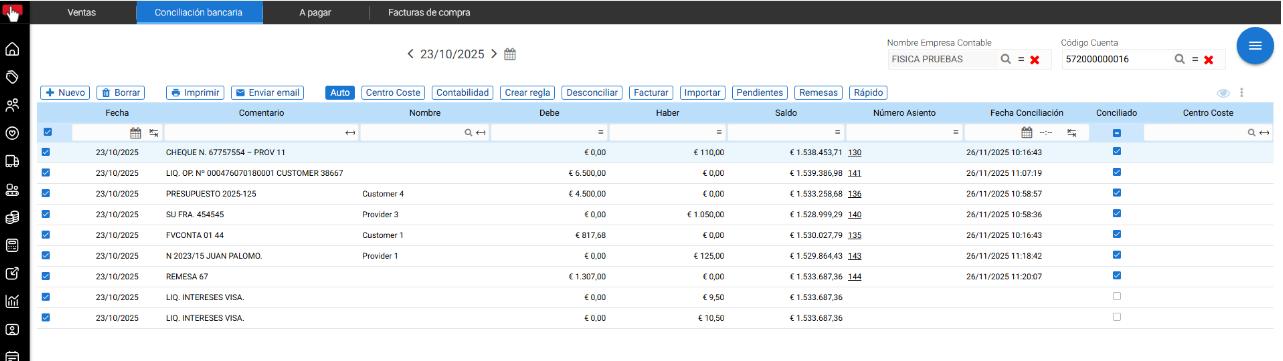Open the coins stack icon in the sidebar
The image size is (1283, 361).
pyautogui.click(x=13, y=217)
